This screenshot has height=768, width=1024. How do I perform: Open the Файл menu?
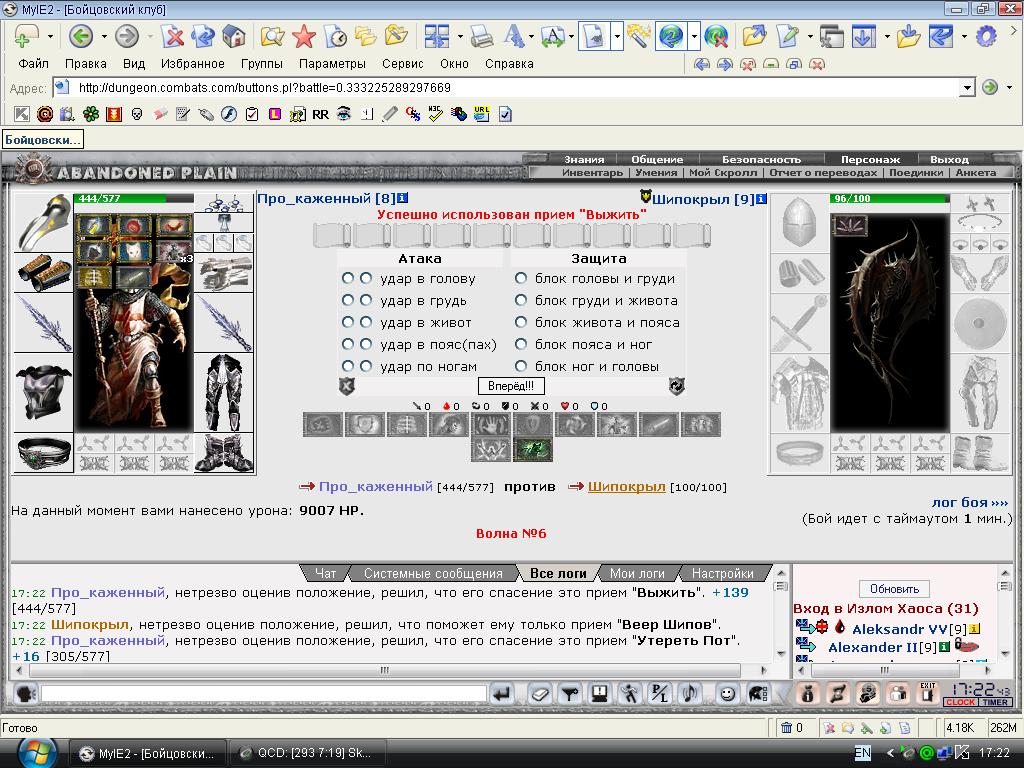[33, 63]
